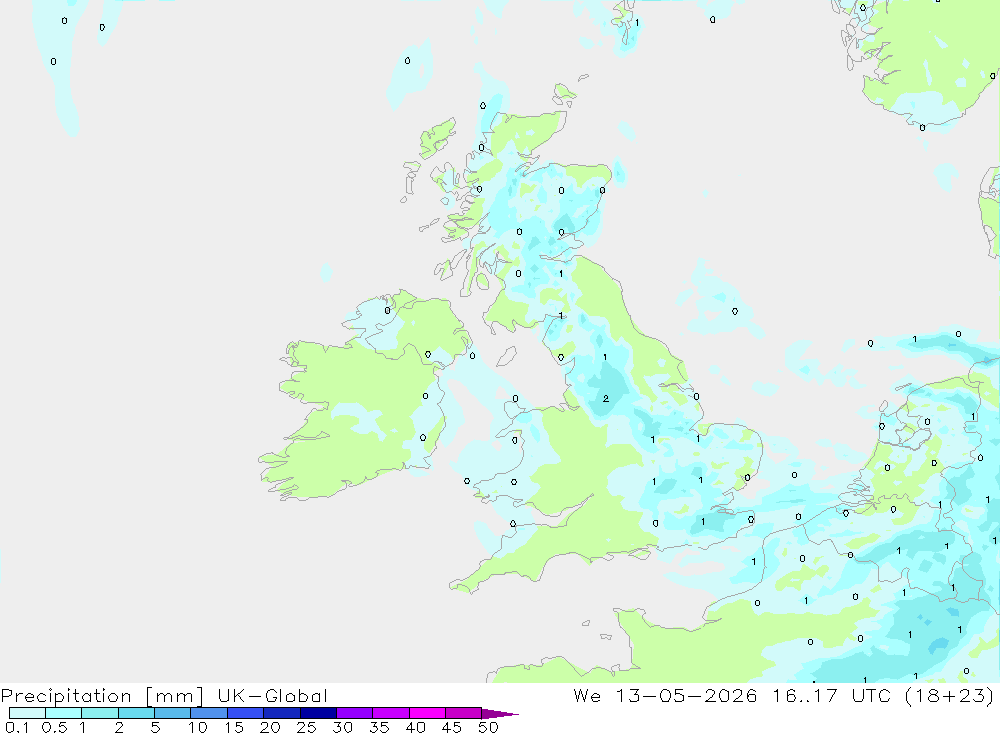Click the 0.1–0.5 mm palest cyan legend swatch

[27, 713]
